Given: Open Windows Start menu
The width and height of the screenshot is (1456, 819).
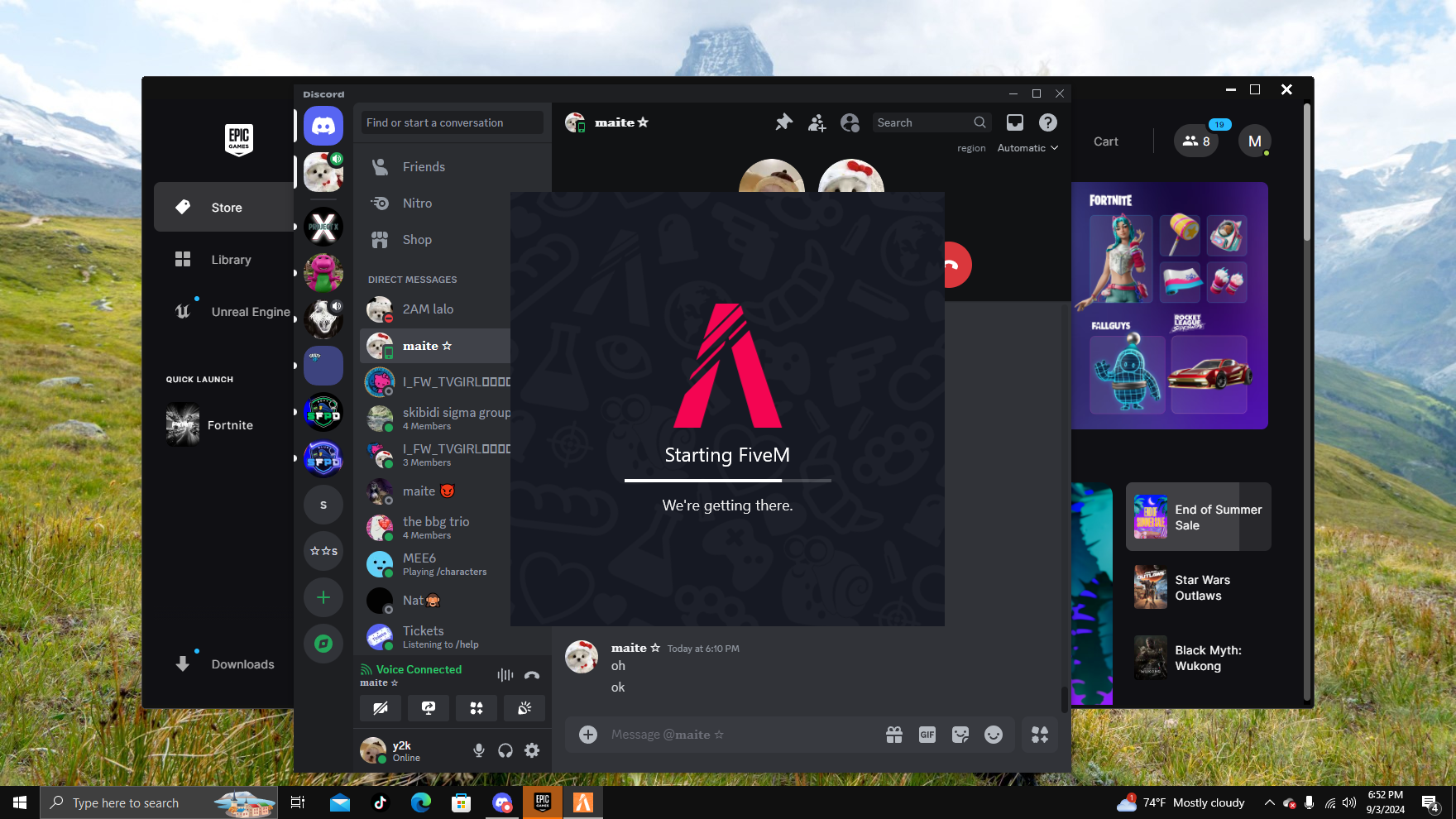Looking at the screenshot, I should pyautogui.click(x=20, y=802).
